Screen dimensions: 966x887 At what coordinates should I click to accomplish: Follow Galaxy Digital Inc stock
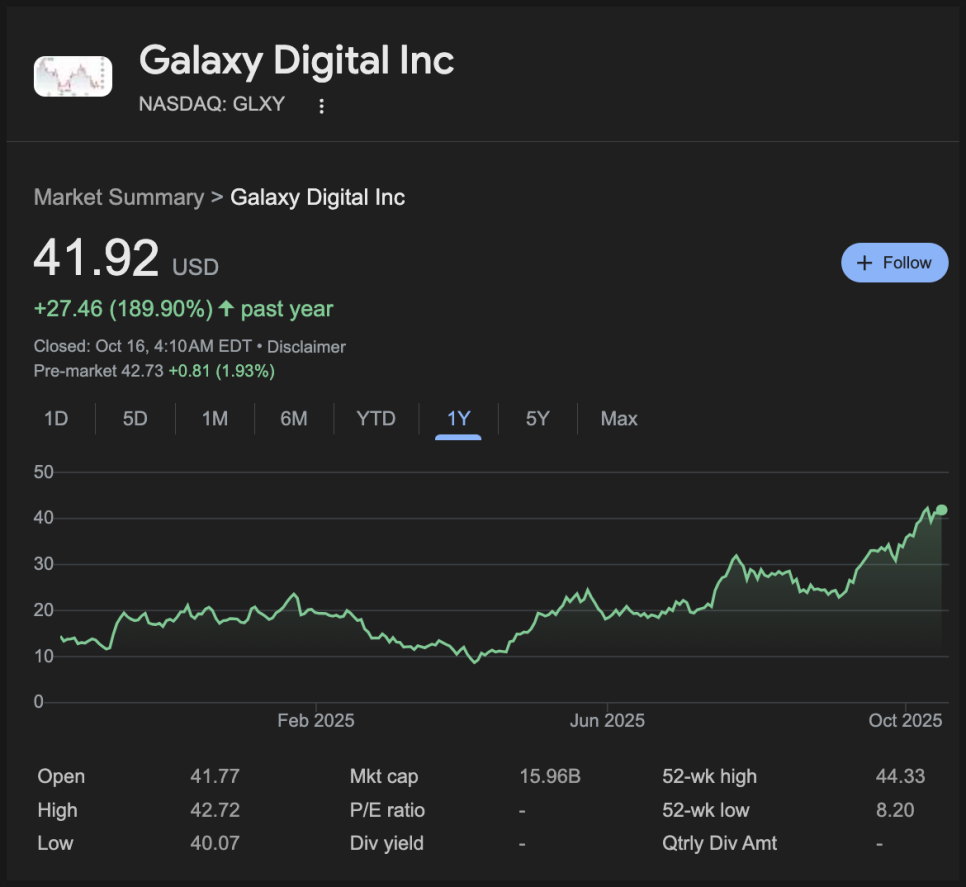point(894,263)
